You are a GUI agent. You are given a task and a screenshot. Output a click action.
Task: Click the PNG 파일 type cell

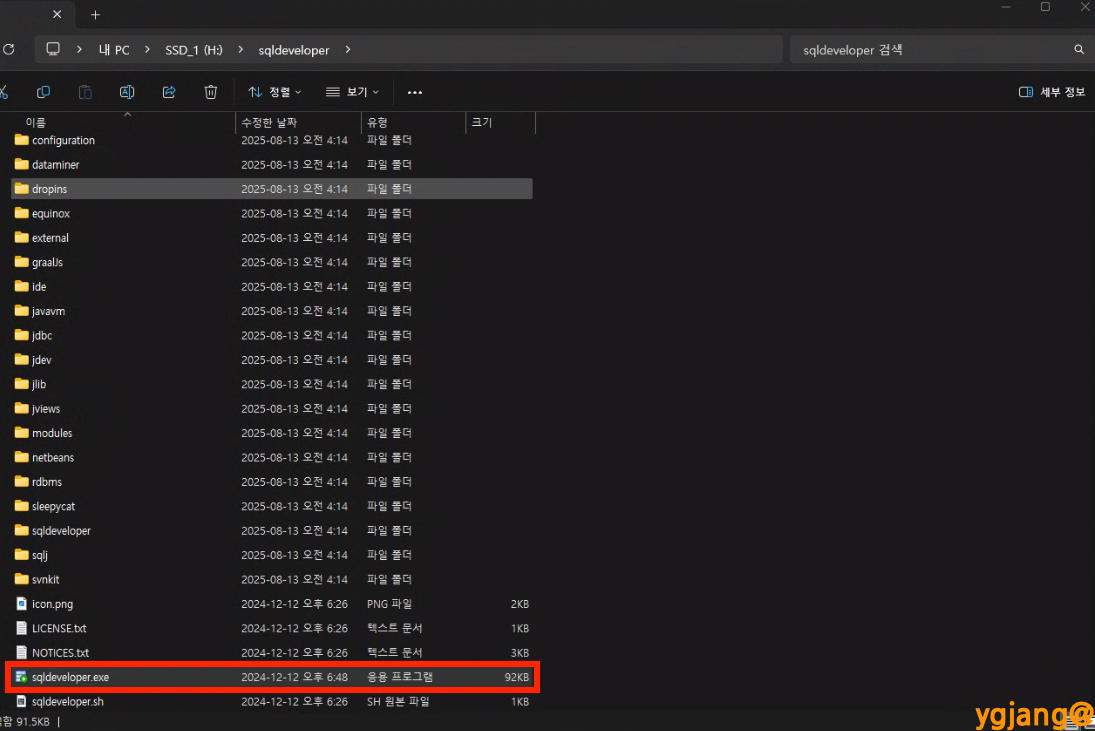coord(390,604)
